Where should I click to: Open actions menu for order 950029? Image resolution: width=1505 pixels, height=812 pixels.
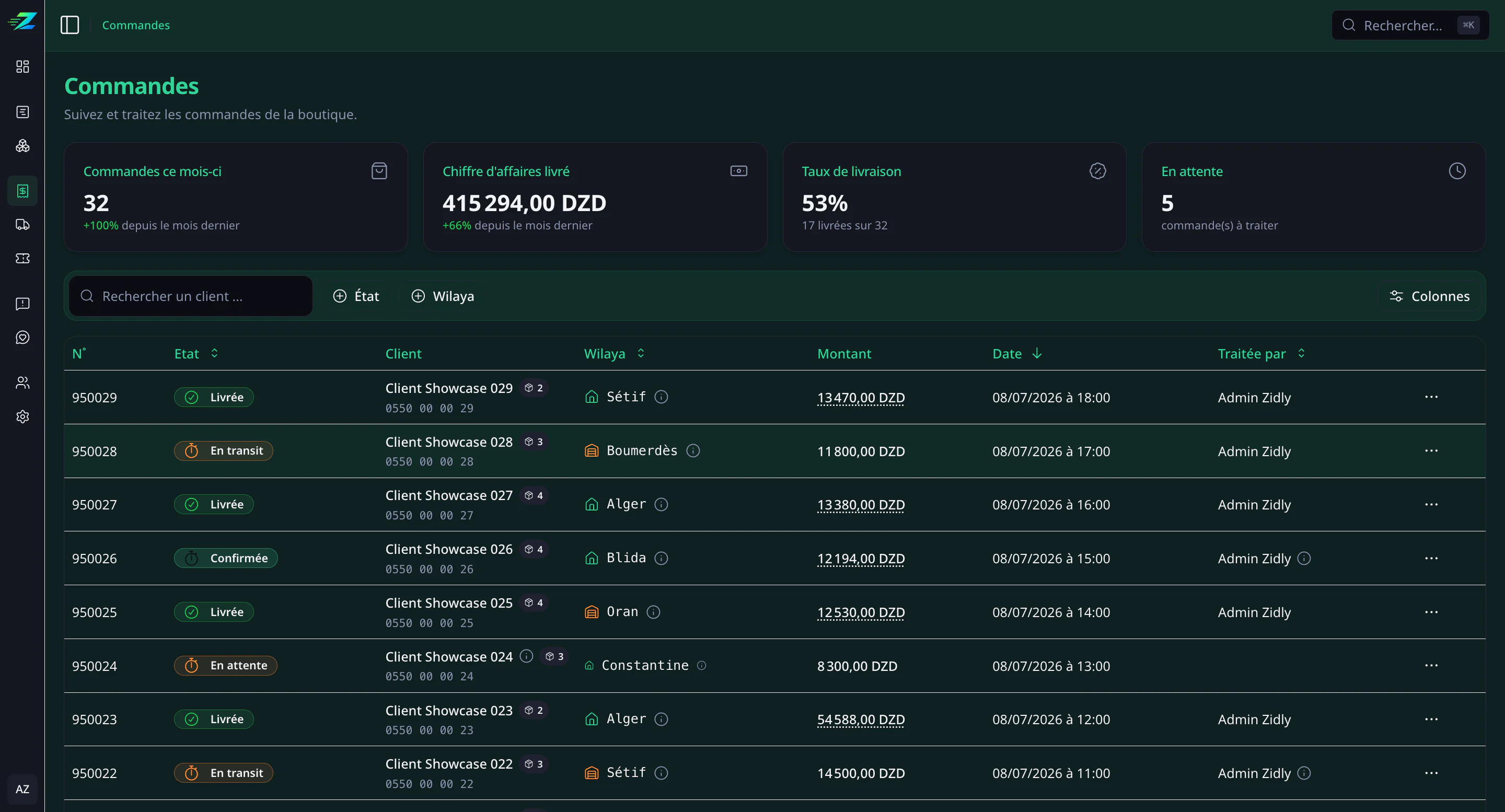pyautogui.click(x=1431, y=397)
